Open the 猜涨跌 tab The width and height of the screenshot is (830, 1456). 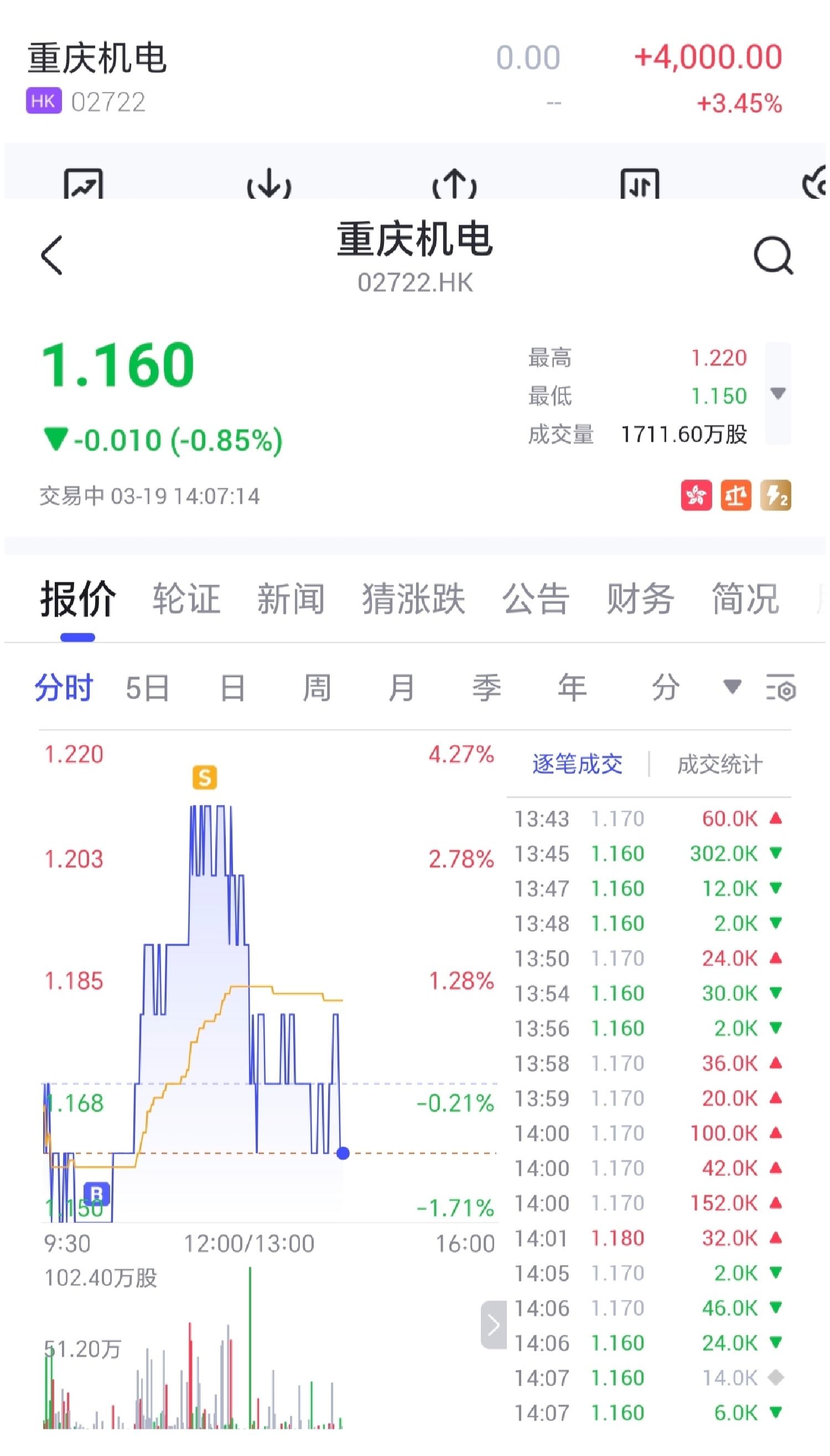413,599
